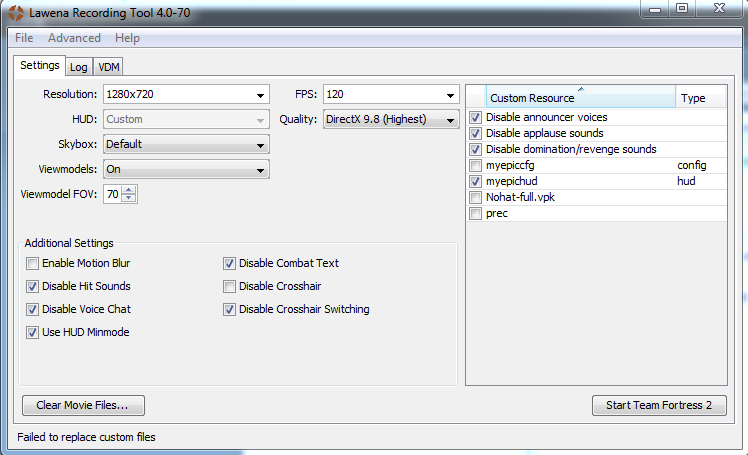
Task: Maximize the Lawena window
Action: tap(682, 9)
